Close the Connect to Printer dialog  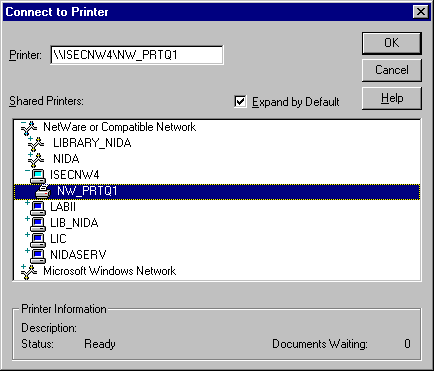[421, 12]
